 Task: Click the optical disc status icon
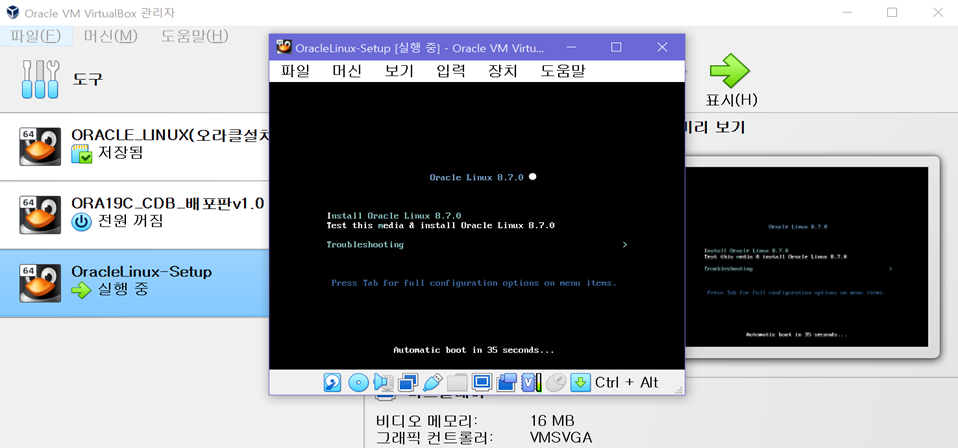358,383
